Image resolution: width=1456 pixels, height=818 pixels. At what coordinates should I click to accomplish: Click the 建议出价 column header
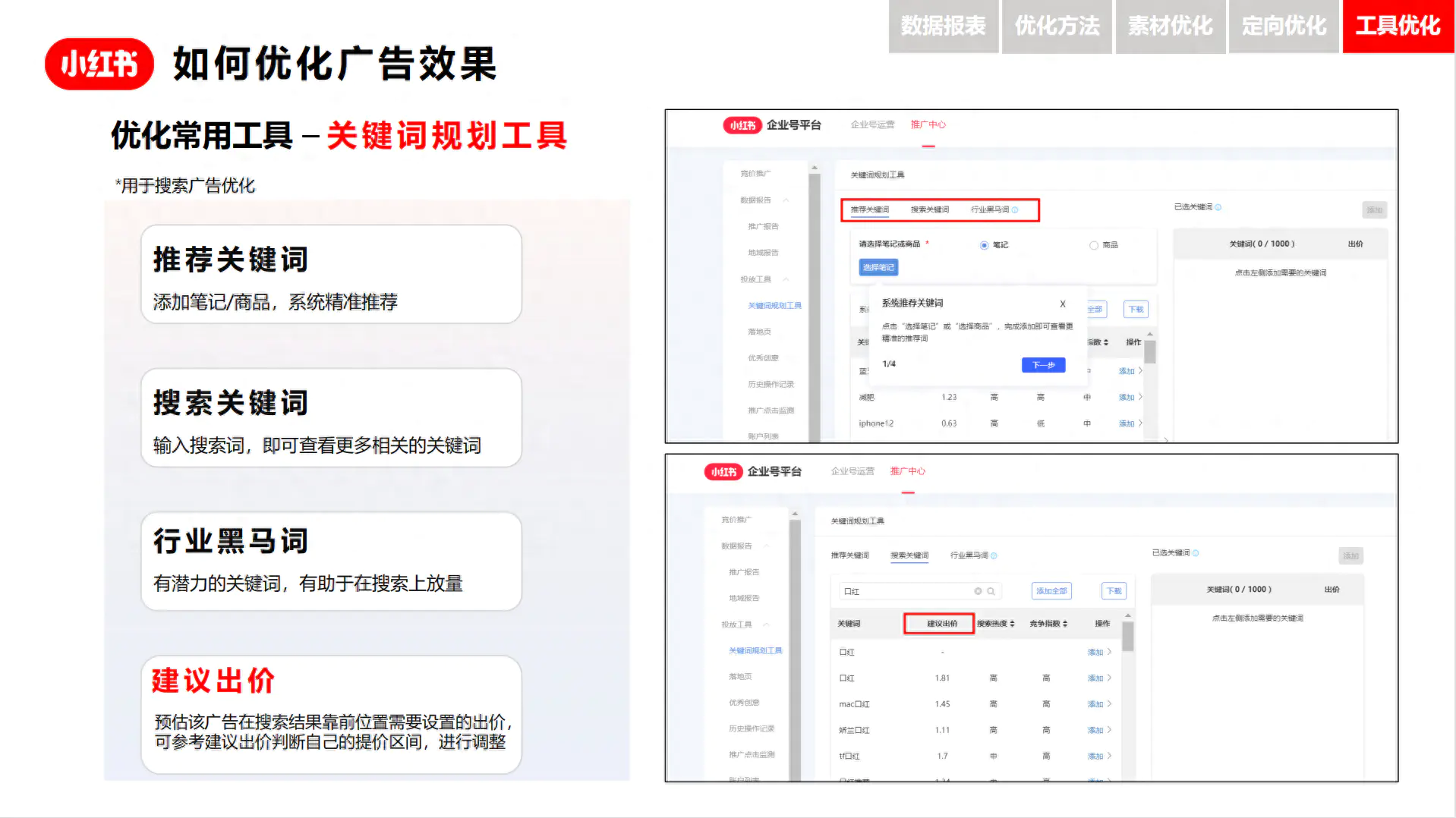(940, 624)
